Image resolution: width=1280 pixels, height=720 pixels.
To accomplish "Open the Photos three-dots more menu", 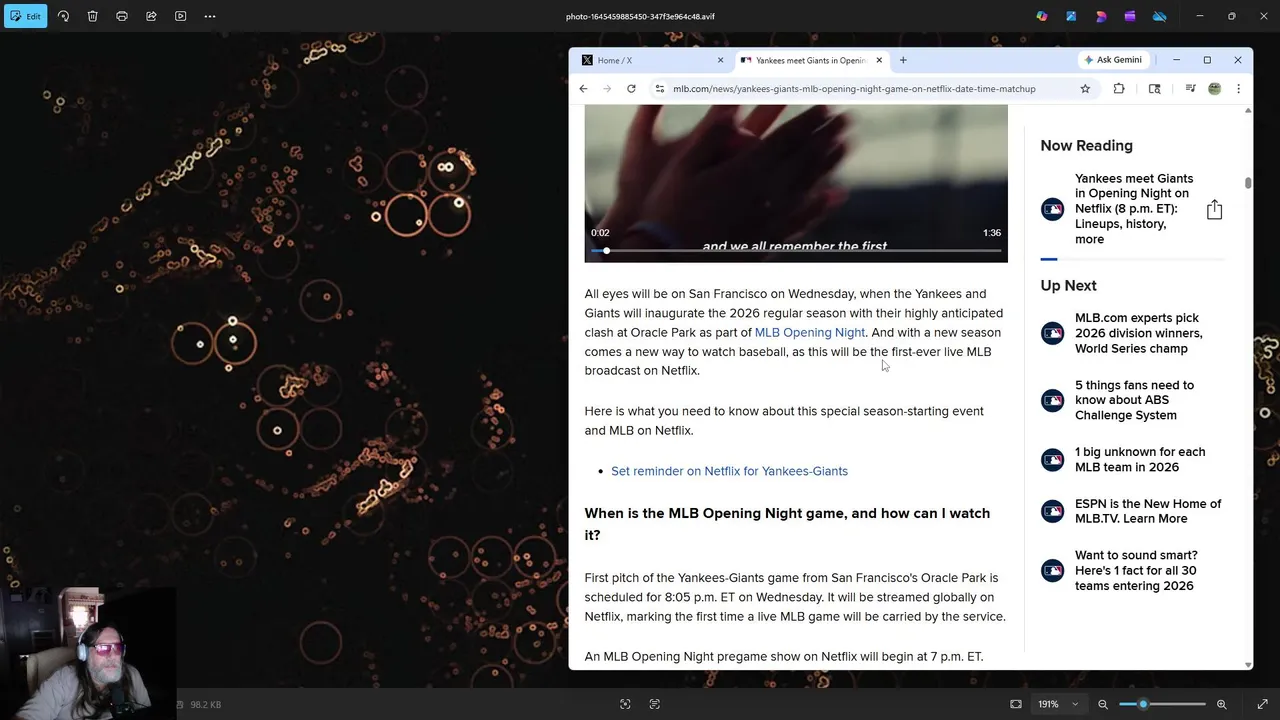I will (x=210, y=16).
